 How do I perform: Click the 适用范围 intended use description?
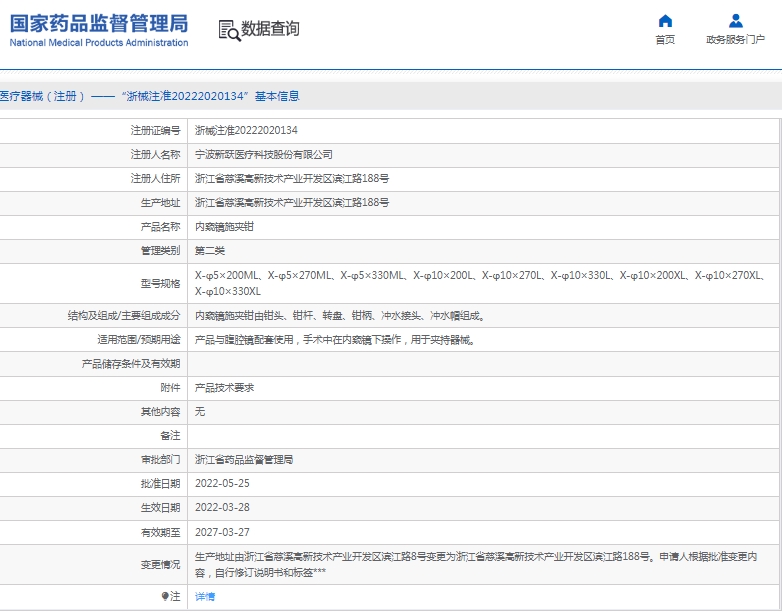point(335,340)
